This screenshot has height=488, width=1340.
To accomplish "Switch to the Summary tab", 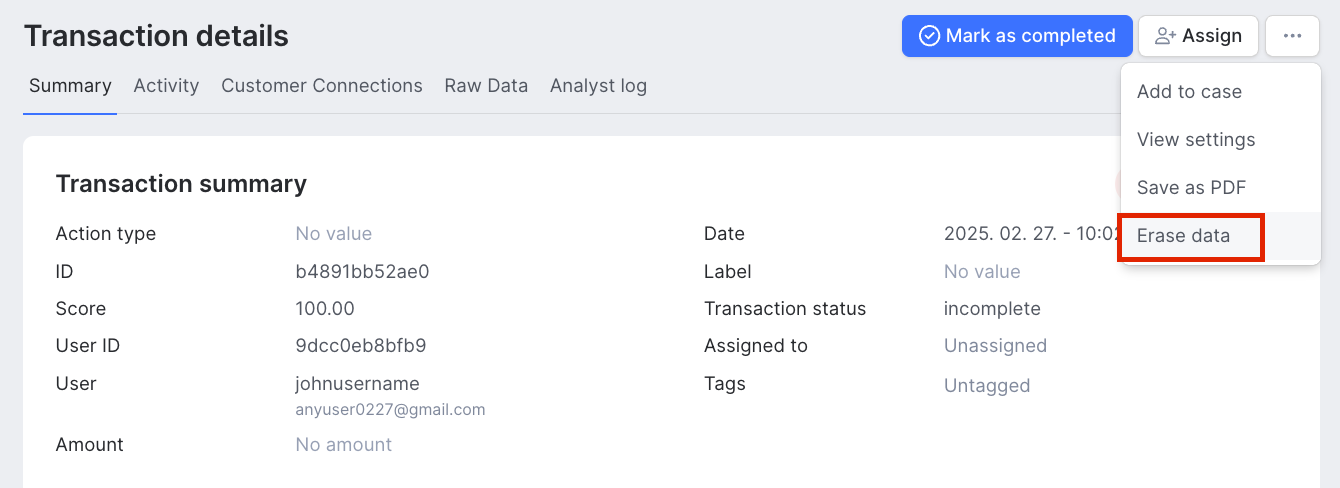I will click(x=70, y=86).
